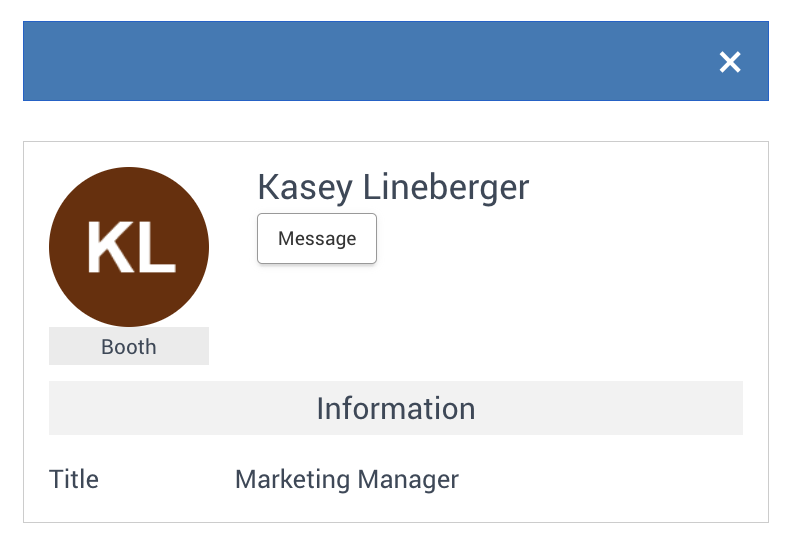The height and width of the screenshot is (542, 790).
Task: Select the Title field label
Action: click(74, 479)
